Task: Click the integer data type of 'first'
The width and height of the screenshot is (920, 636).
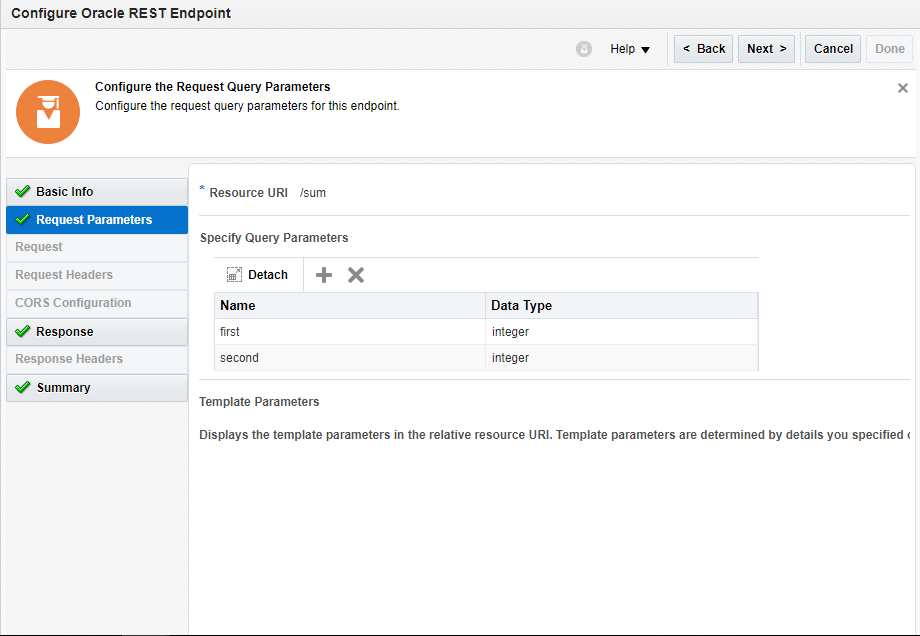Action: click(511, 332)
